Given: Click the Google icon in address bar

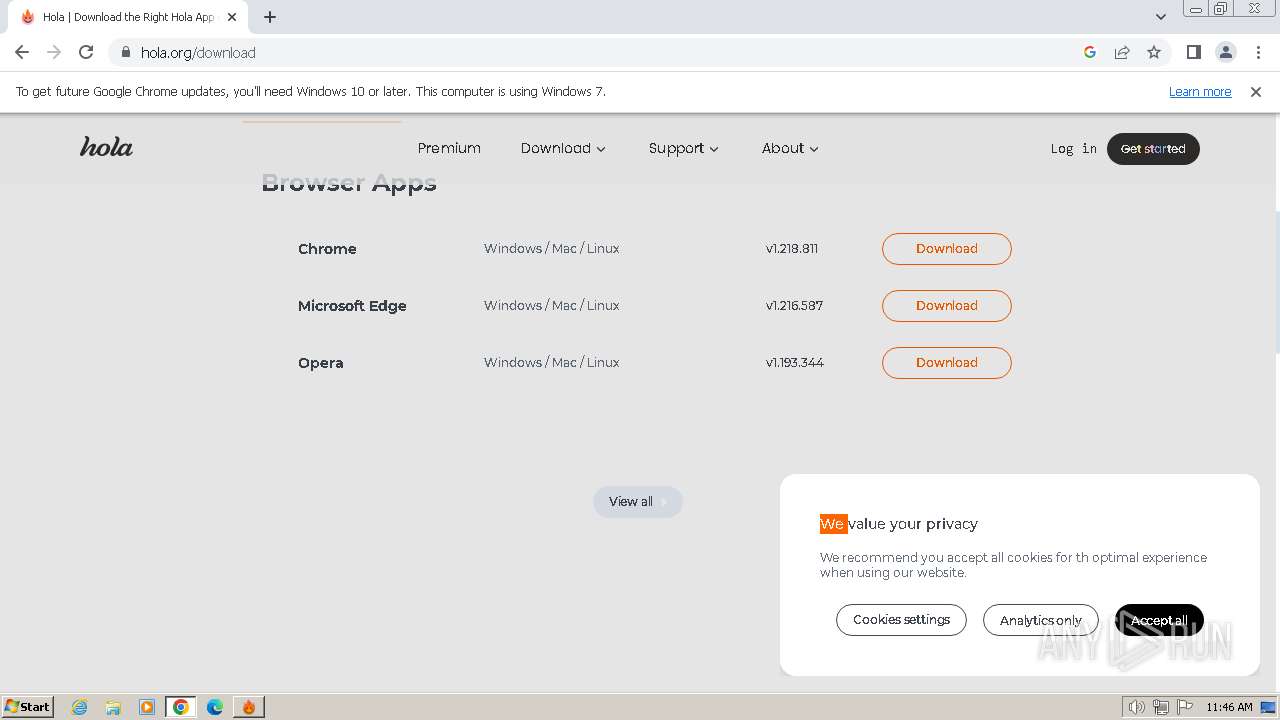Looking at the screenshot, I should (x=1090, y=52).
